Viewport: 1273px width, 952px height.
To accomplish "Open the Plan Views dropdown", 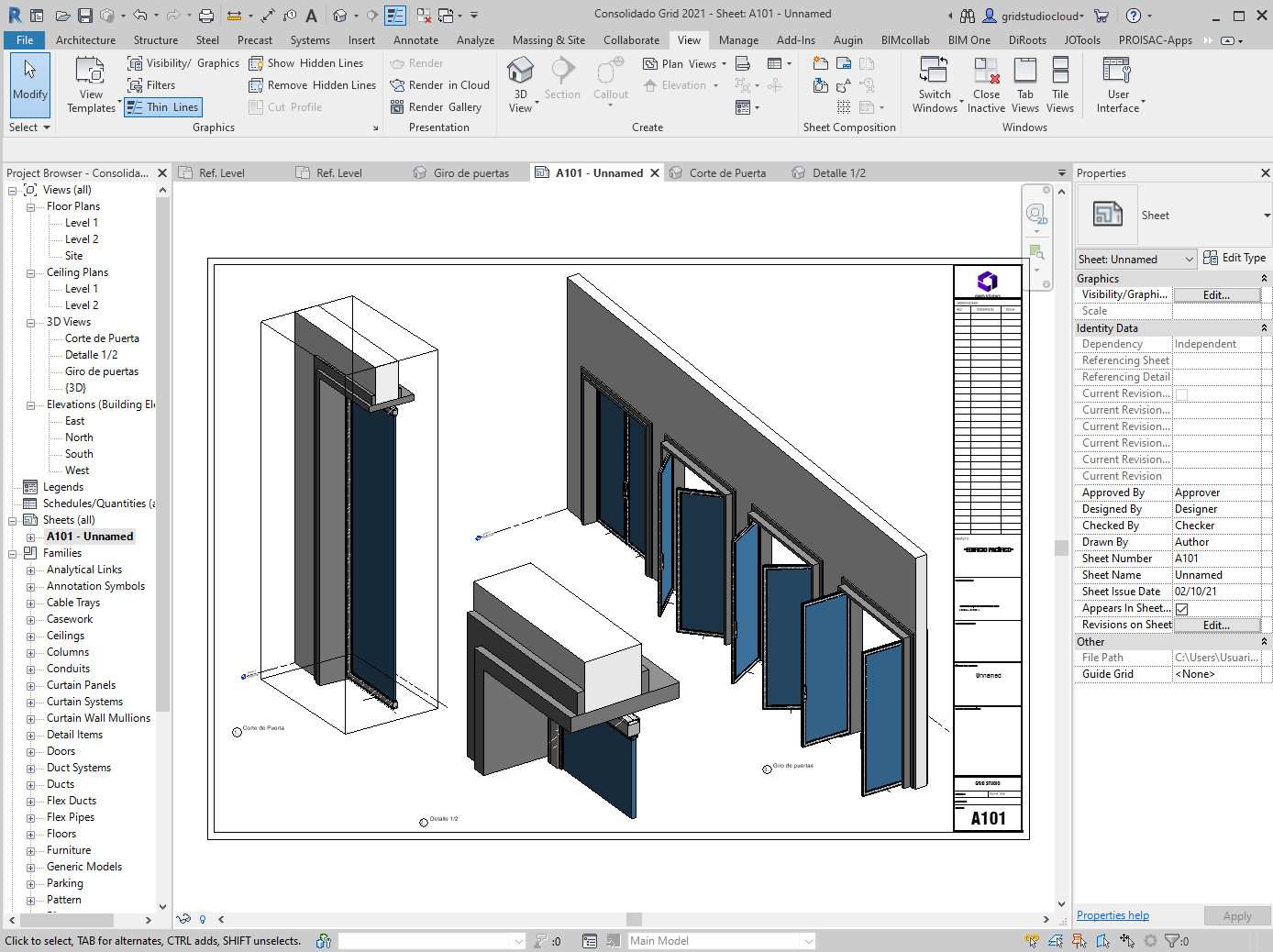I will click(684, 63).
